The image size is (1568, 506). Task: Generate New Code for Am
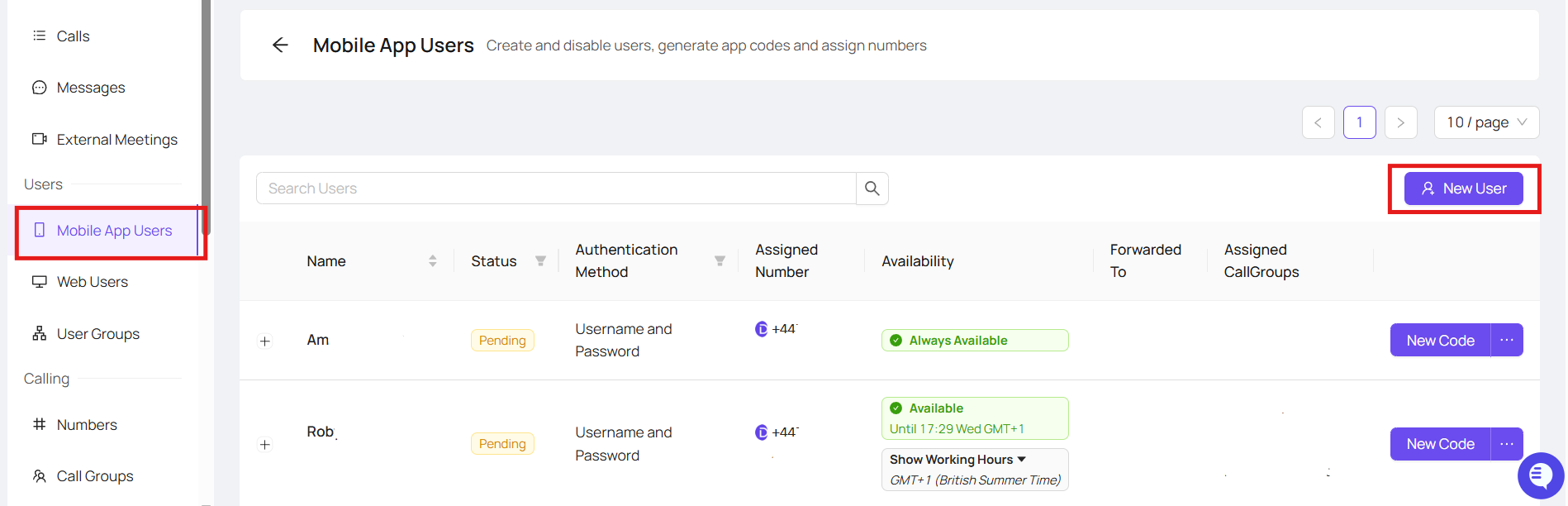click(1441, 340)
